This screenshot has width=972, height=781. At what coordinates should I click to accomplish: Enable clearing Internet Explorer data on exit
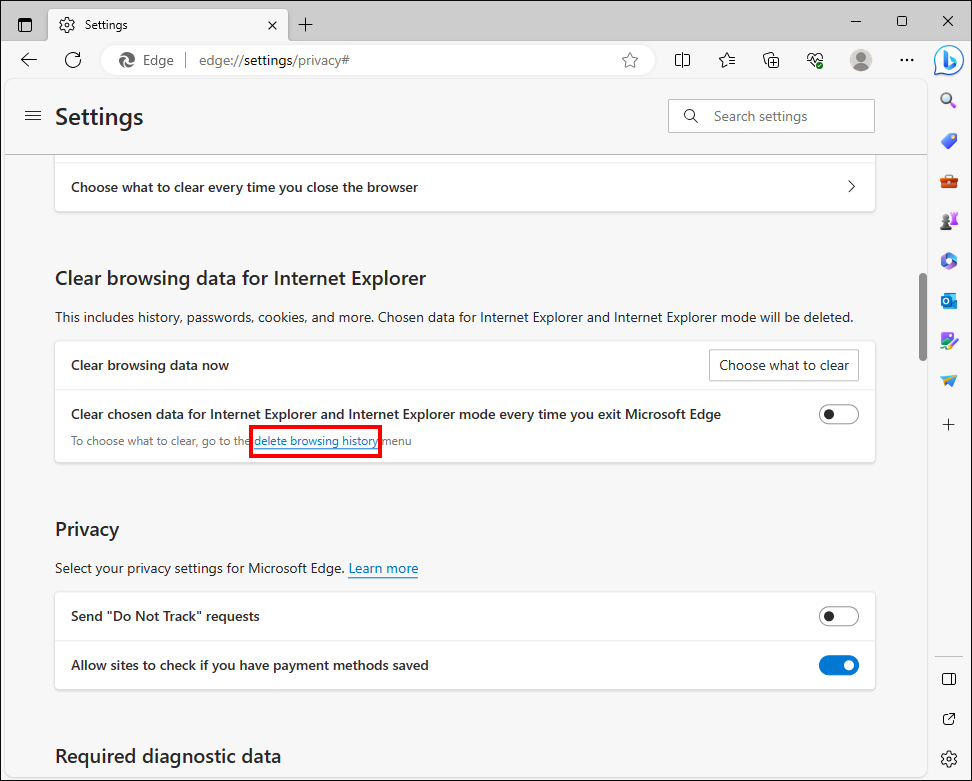[838, 414]
